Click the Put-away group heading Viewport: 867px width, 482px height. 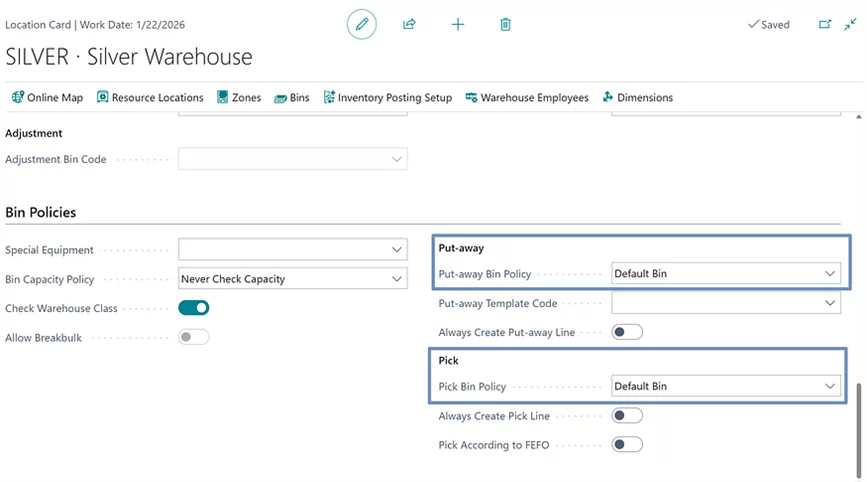click(x=461, y=248)
